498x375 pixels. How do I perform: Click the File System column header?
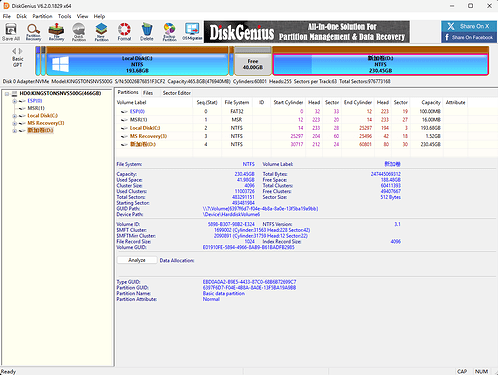coord(237,102)
